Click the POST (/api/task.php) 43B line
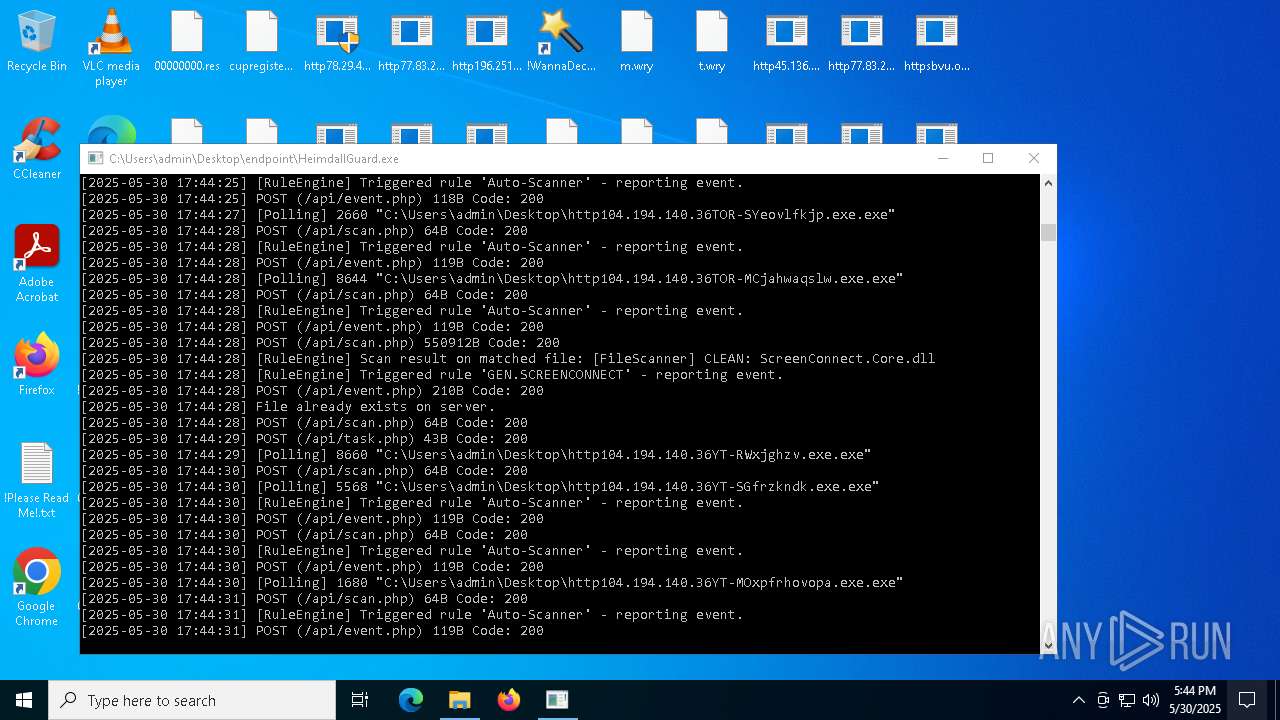The width and height of the screenshot is (1280, 720). [x=304, y=439]
